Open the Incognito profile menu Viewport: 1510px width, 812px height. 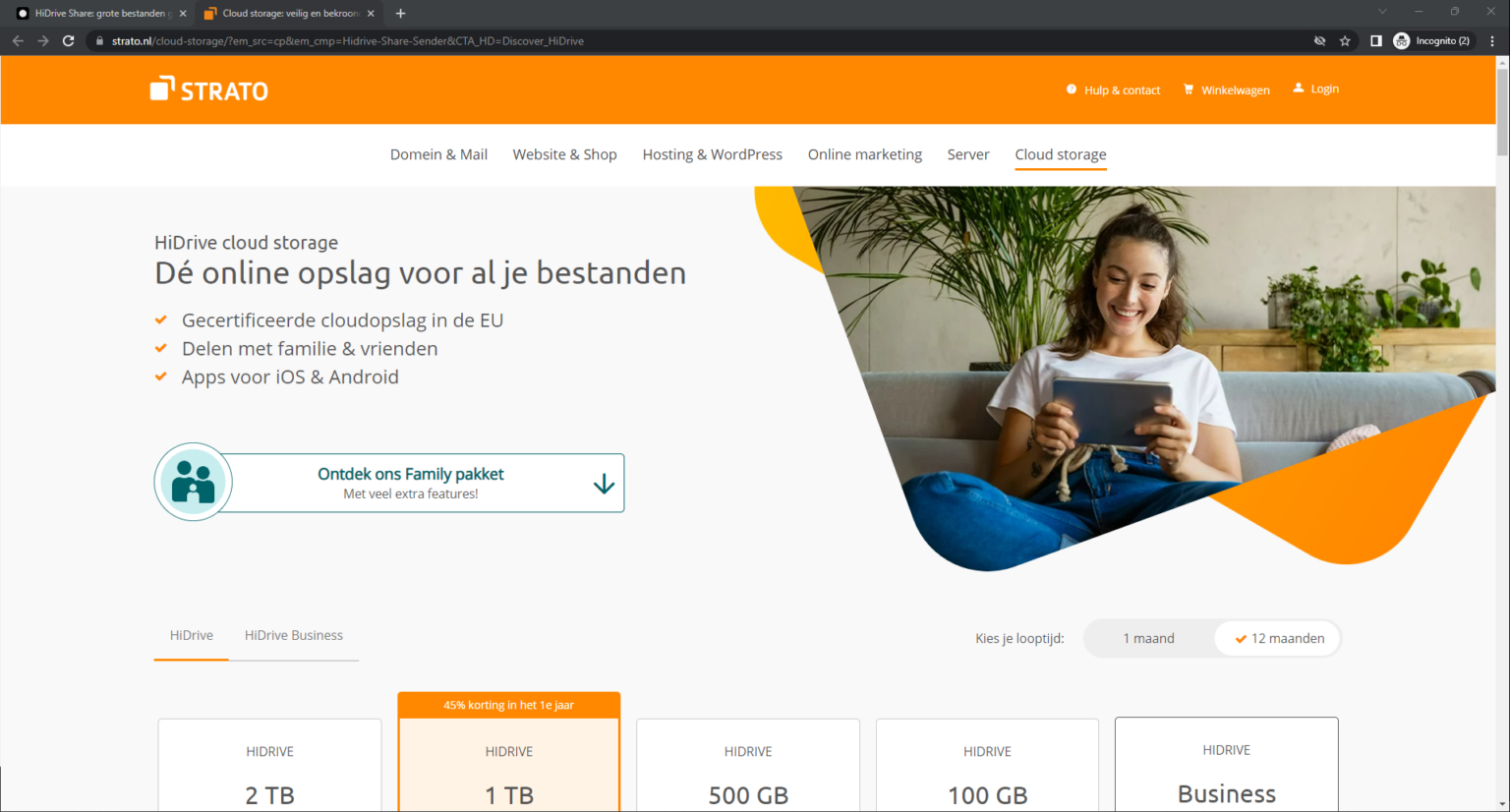[1432, 40]
